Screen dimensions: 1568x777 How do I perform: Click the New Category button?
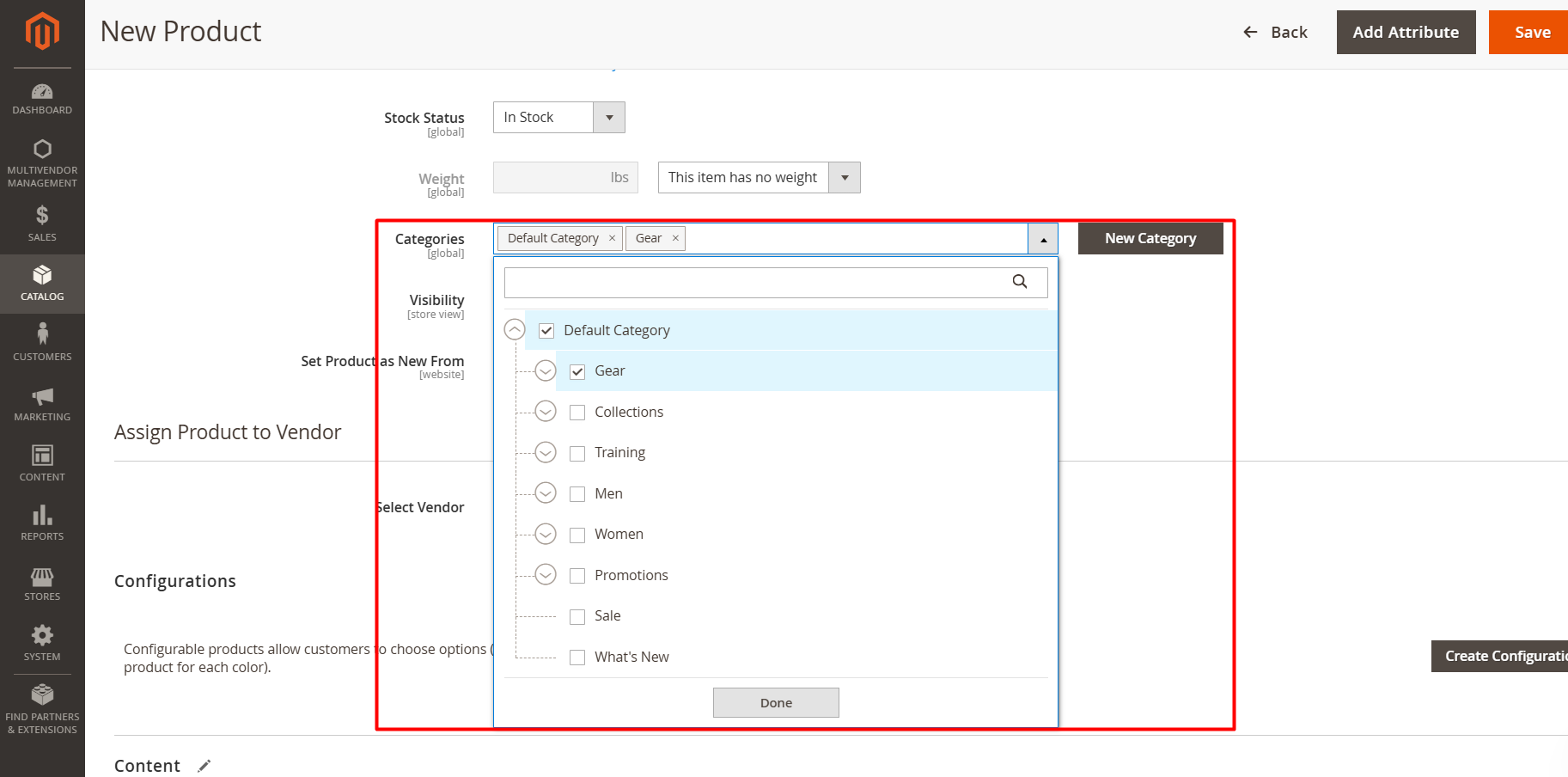[x=1150, y=238]
